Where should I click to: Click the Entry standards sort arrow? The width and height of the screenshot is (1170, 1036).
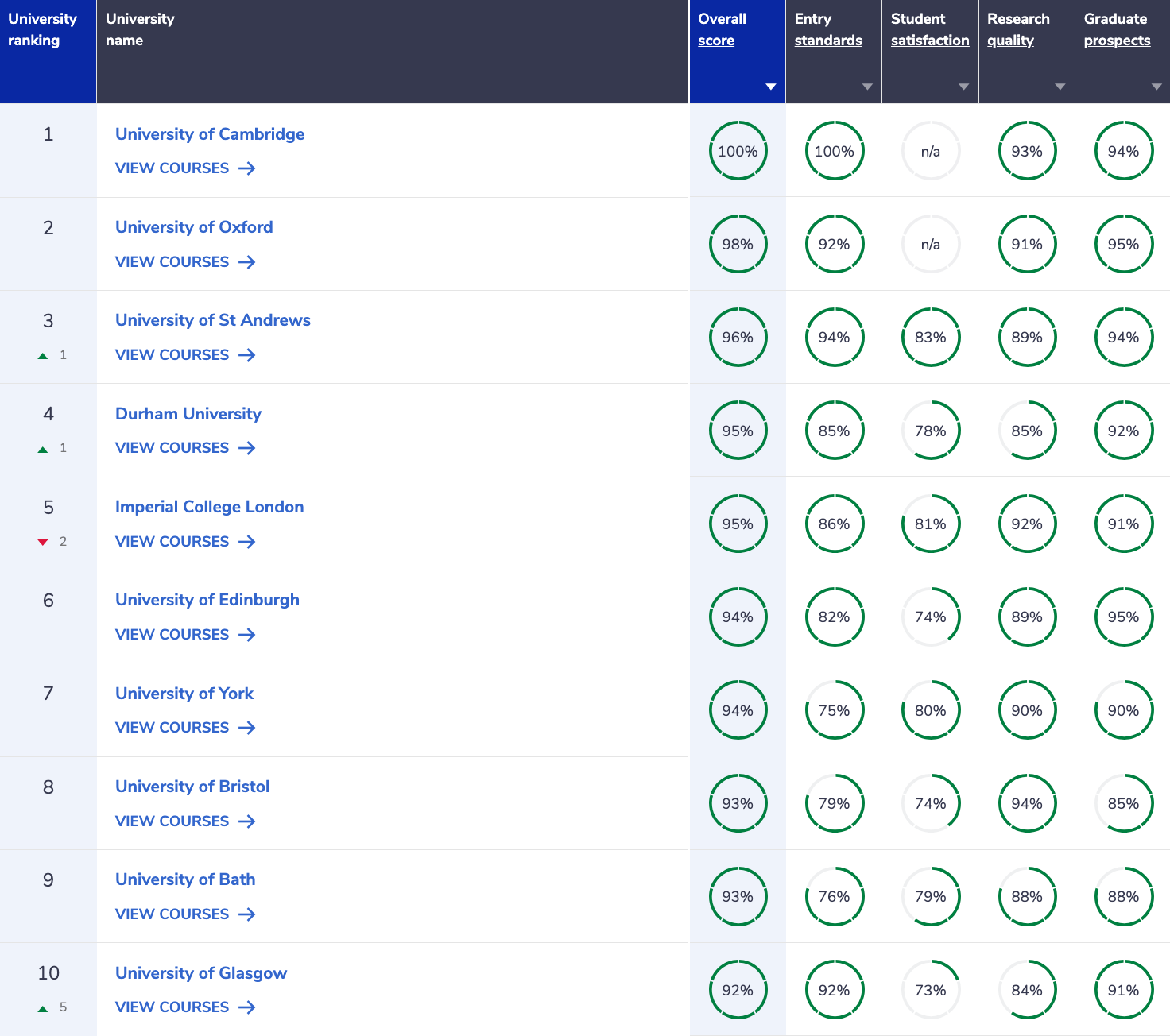point(867,87)
